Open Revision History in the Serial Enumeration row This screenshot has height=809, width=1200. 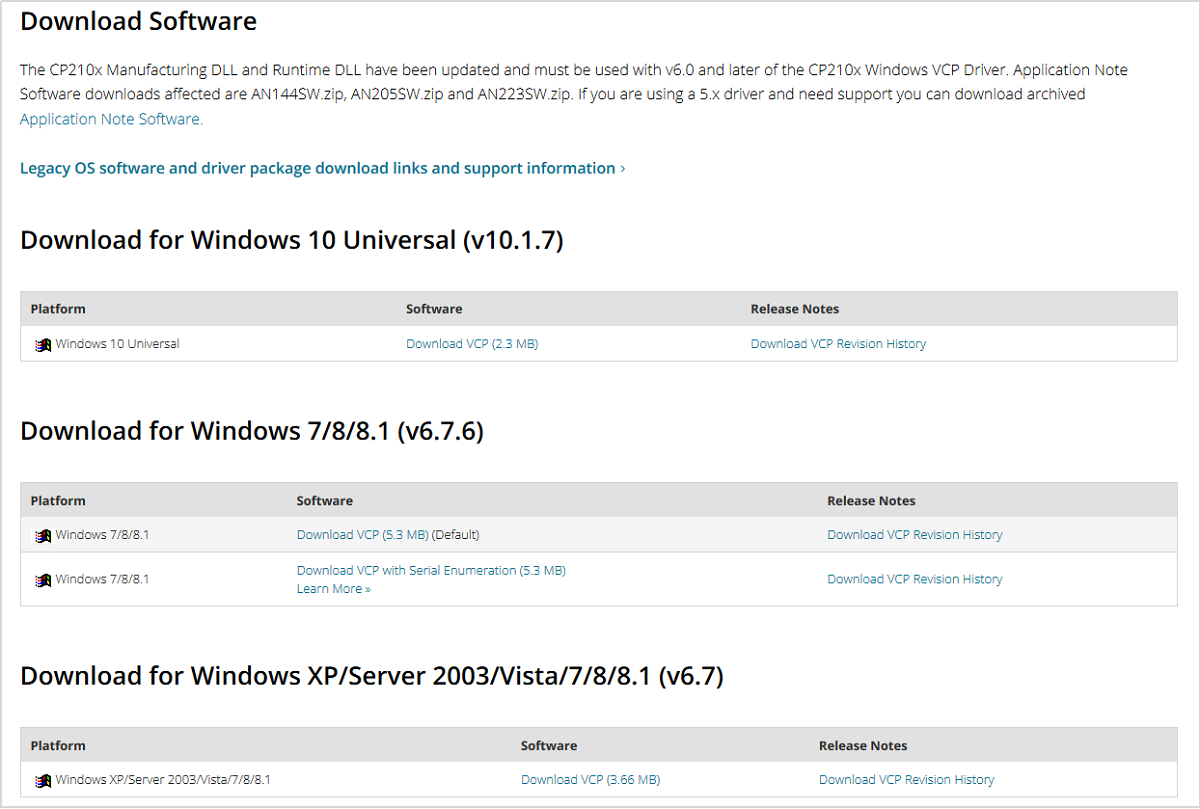(x=914, y=579)
